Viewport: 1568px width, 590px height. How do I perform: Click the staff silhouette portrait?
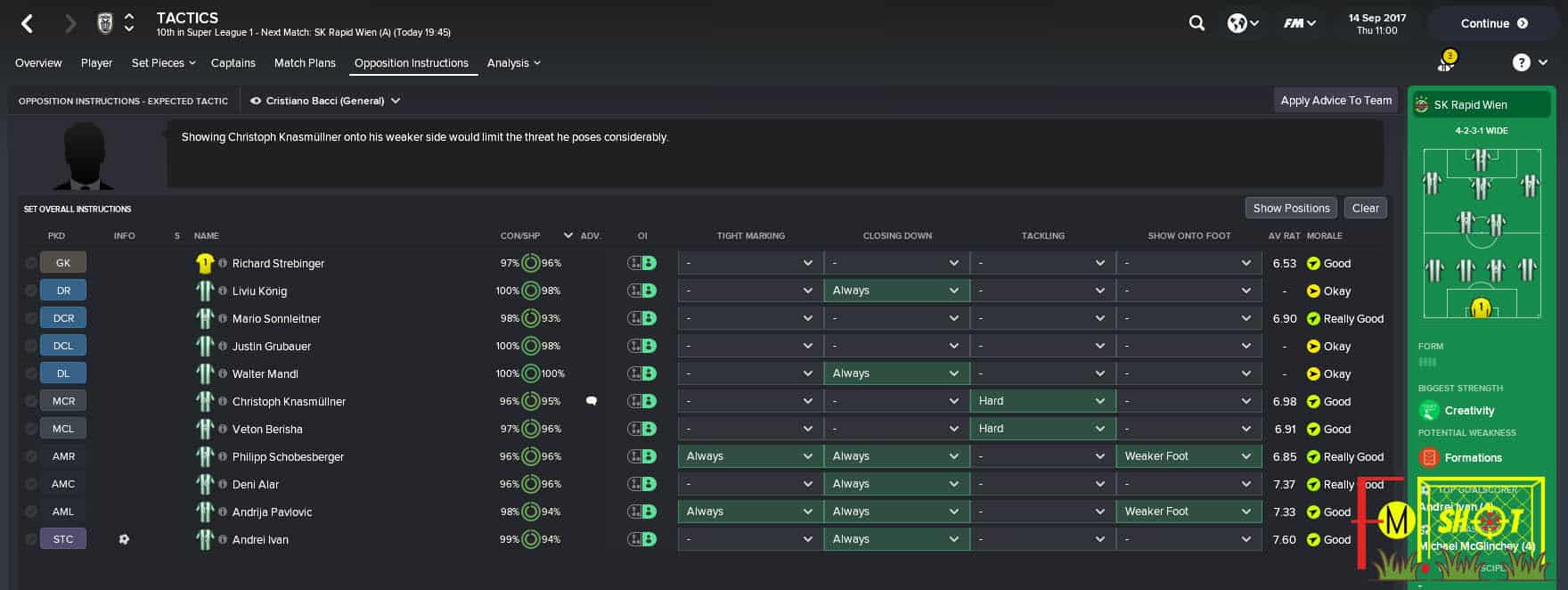click(85, 154)
